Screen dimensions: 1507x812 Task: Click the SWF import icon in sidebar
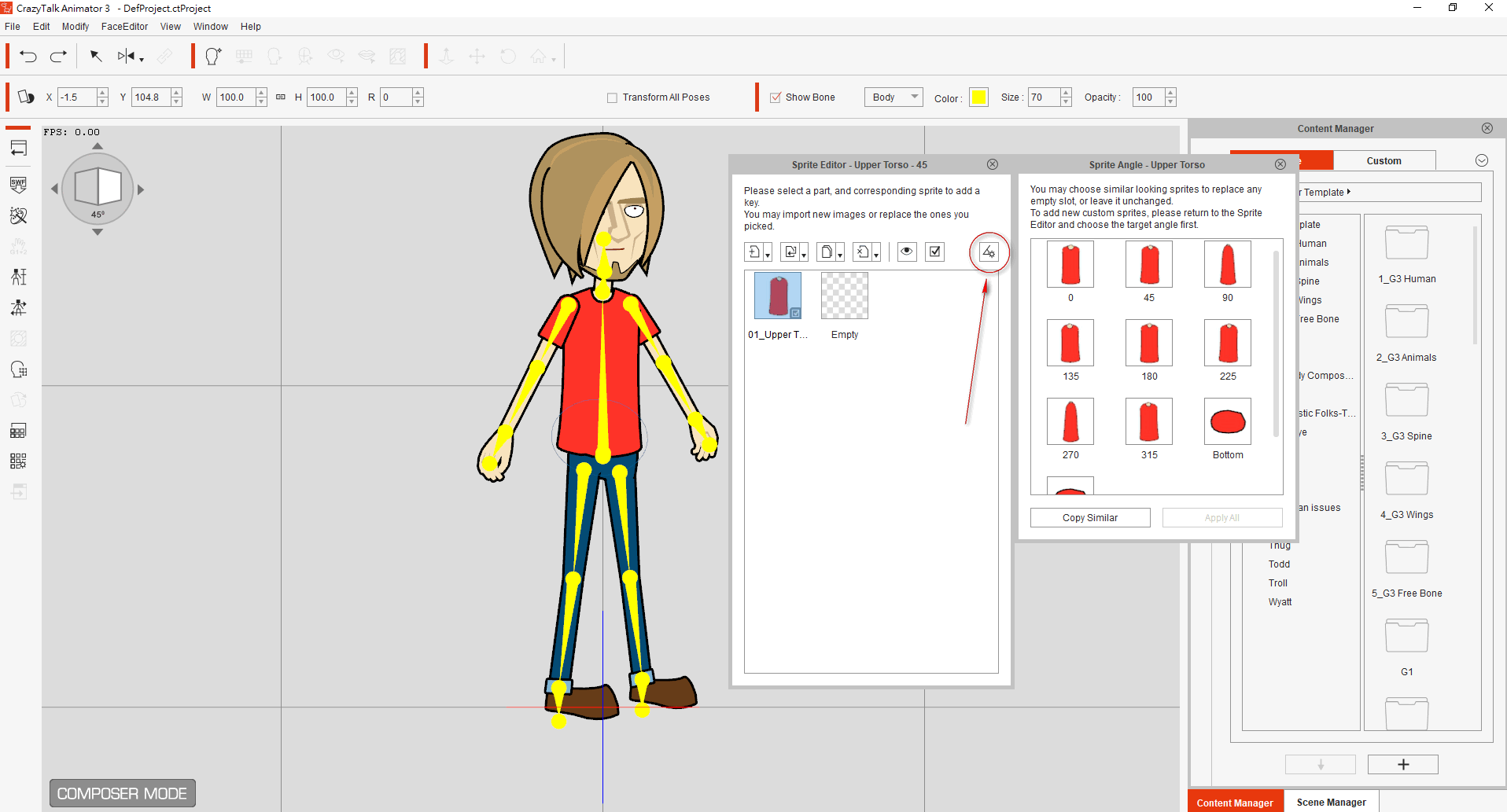(x=19, y=185)
